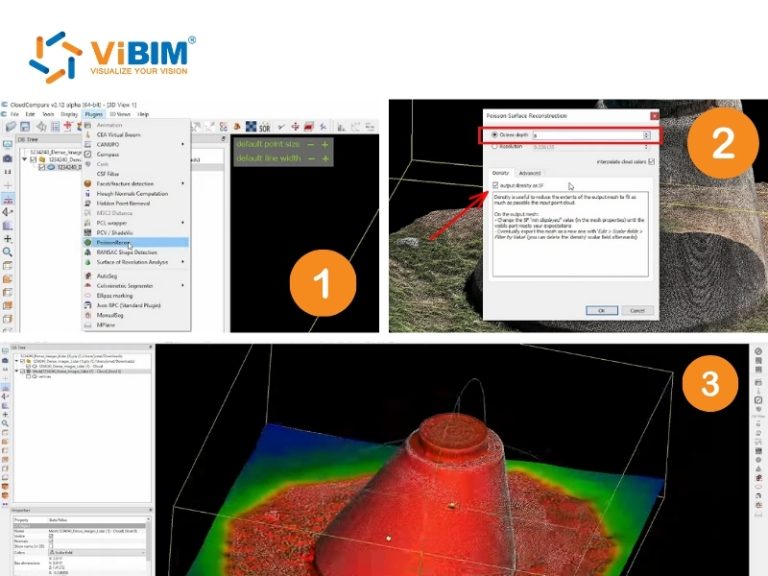
Task: Toggle the cloud checkbox in screenshot 1 DB Tree
Action: 42,167
